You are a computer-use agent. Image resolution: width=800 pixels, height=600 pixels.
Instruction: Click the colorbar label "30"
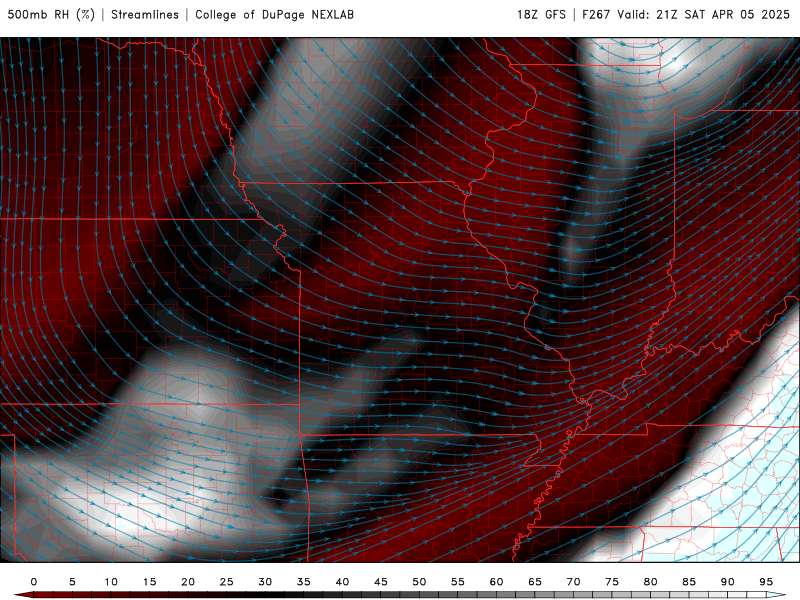tap(265, 582)
